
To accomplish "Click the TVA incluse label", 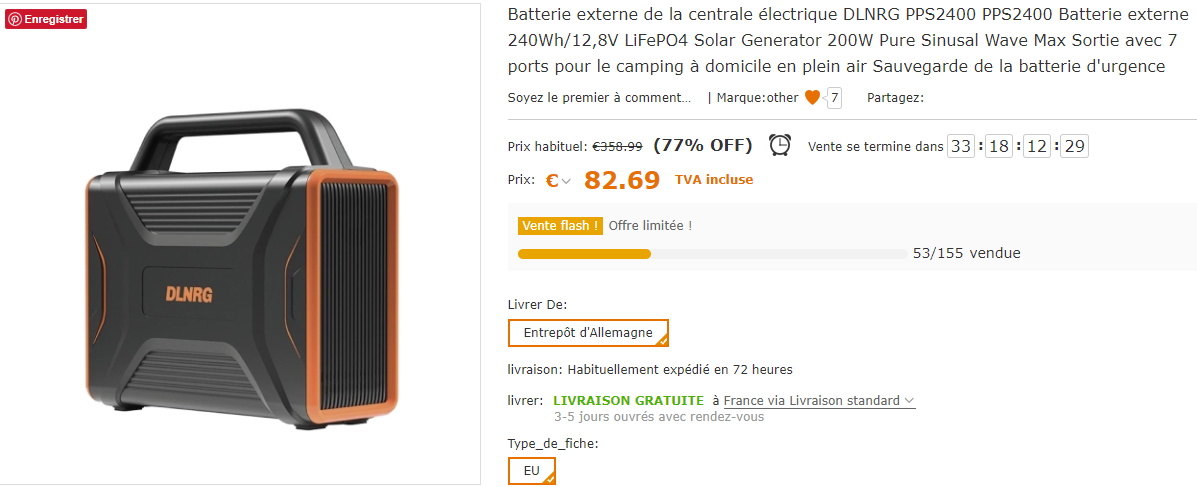I will click(x=714, y=180).
